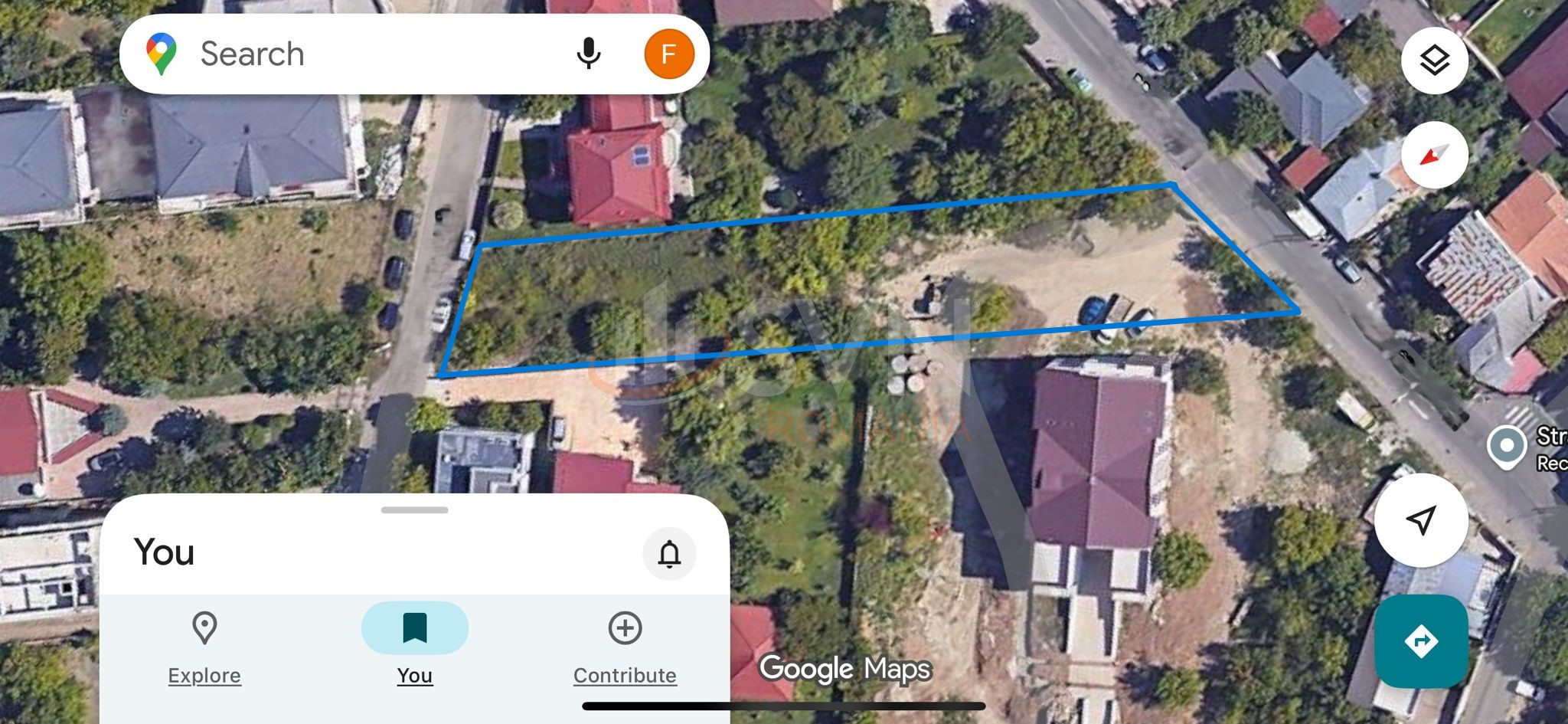
Task: Expand the bottom sheet drag handle
Action: pyautogui.click(x=414, y=509)
